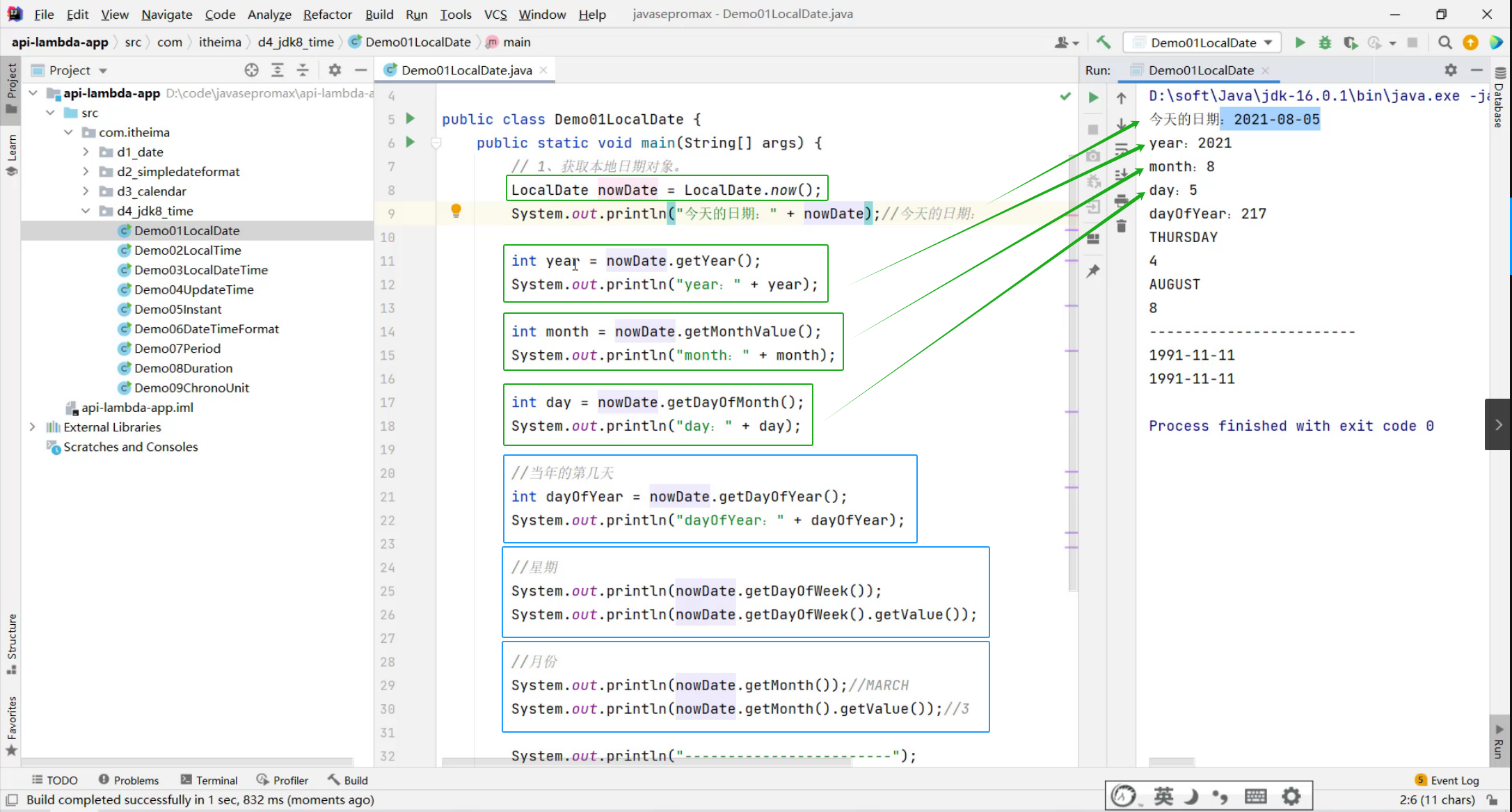Click the locate target icon in Project panel
The image size is (1512, 812).
point(251,70)
